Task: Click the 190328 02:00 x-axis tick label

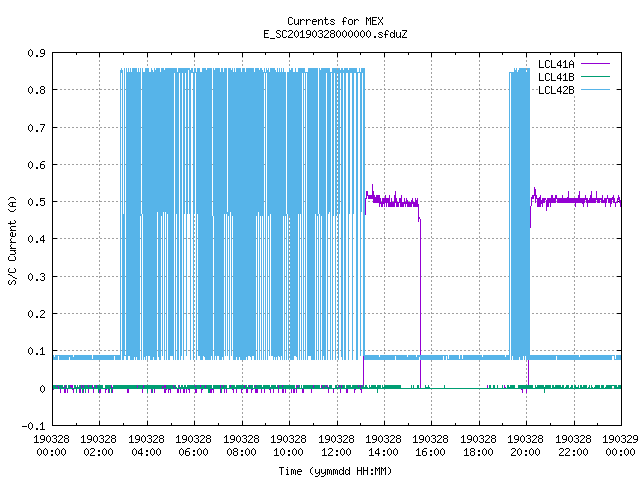Action: click(98, 446)
